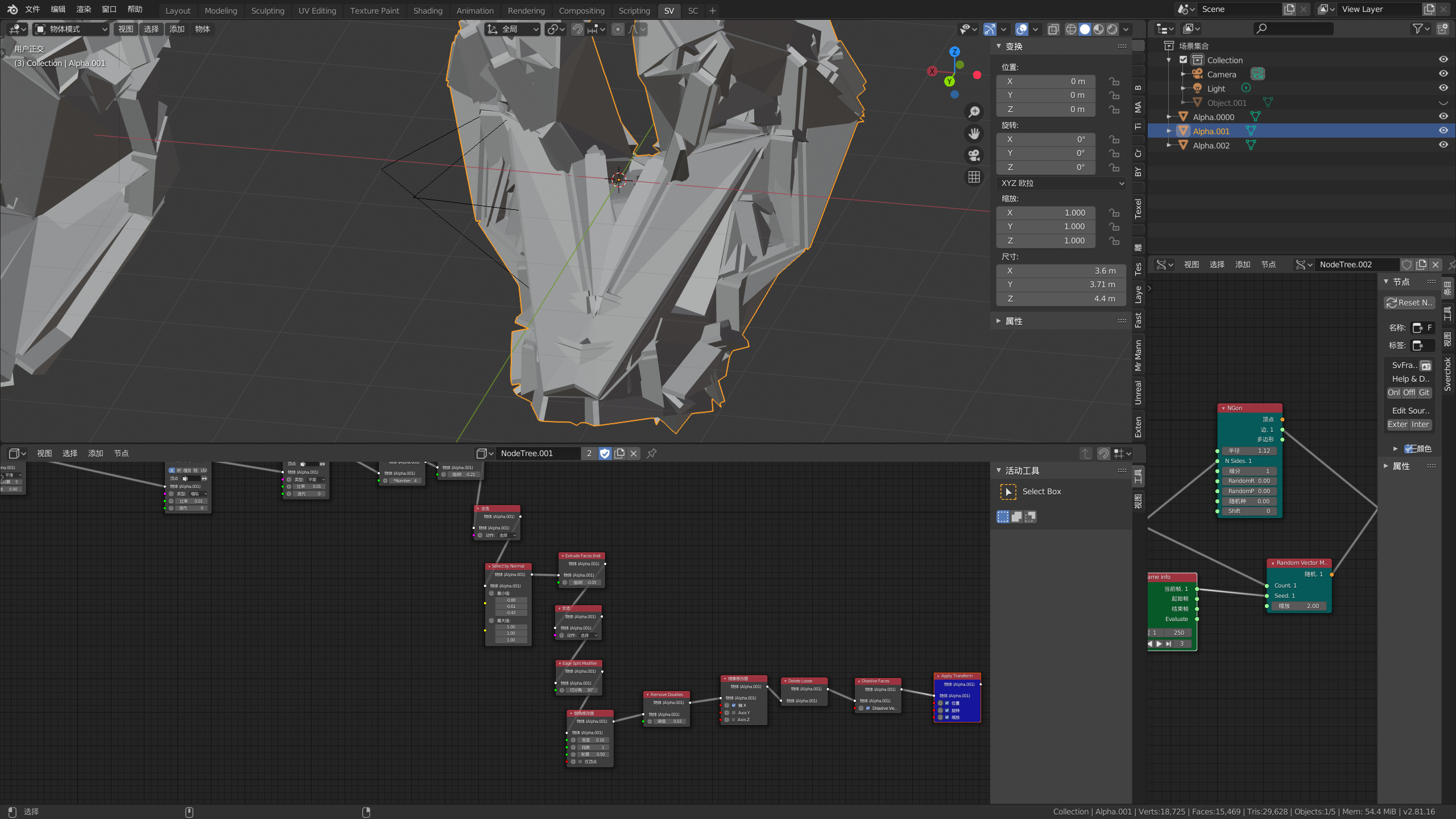Hide the Light object in outliner

coord(1443,88)
